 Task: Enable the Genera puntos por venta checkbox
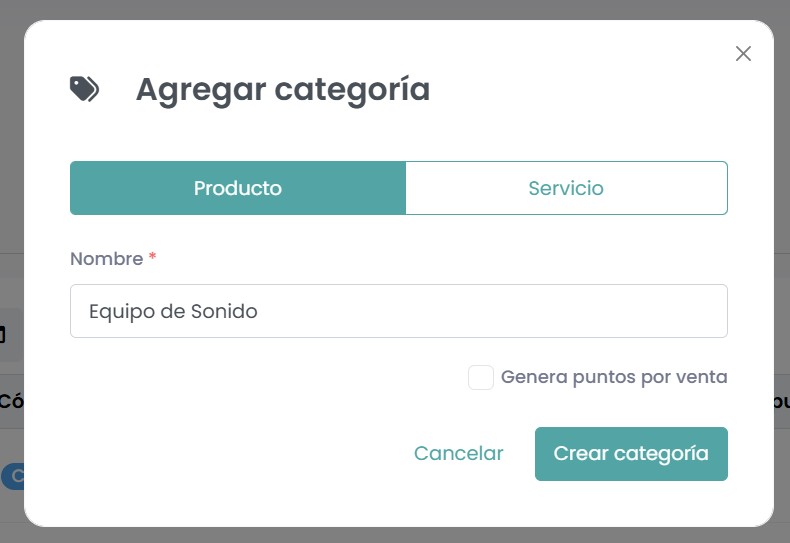point(481,377)
